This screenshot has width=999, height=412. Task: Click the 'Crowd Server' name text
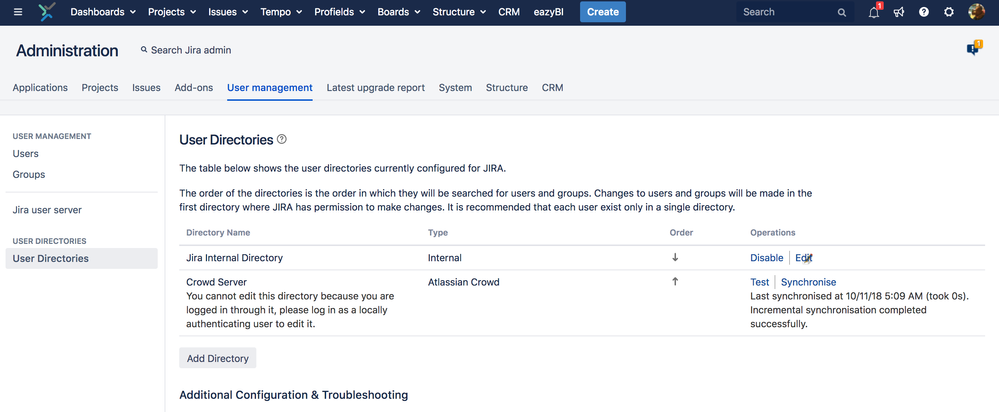coord(217,282)
